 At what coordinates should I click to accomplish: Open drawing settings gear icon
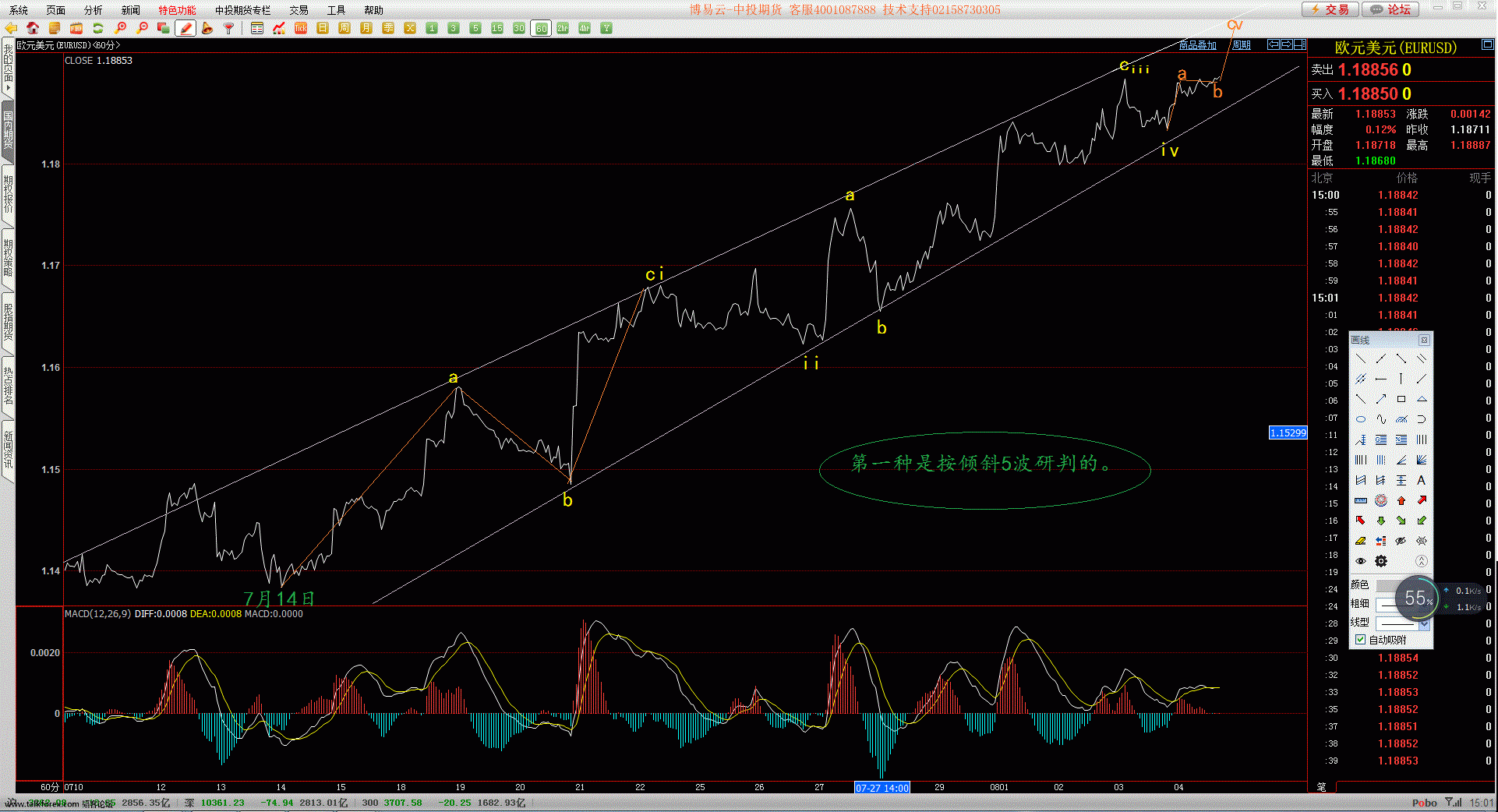click(1381, 561)
